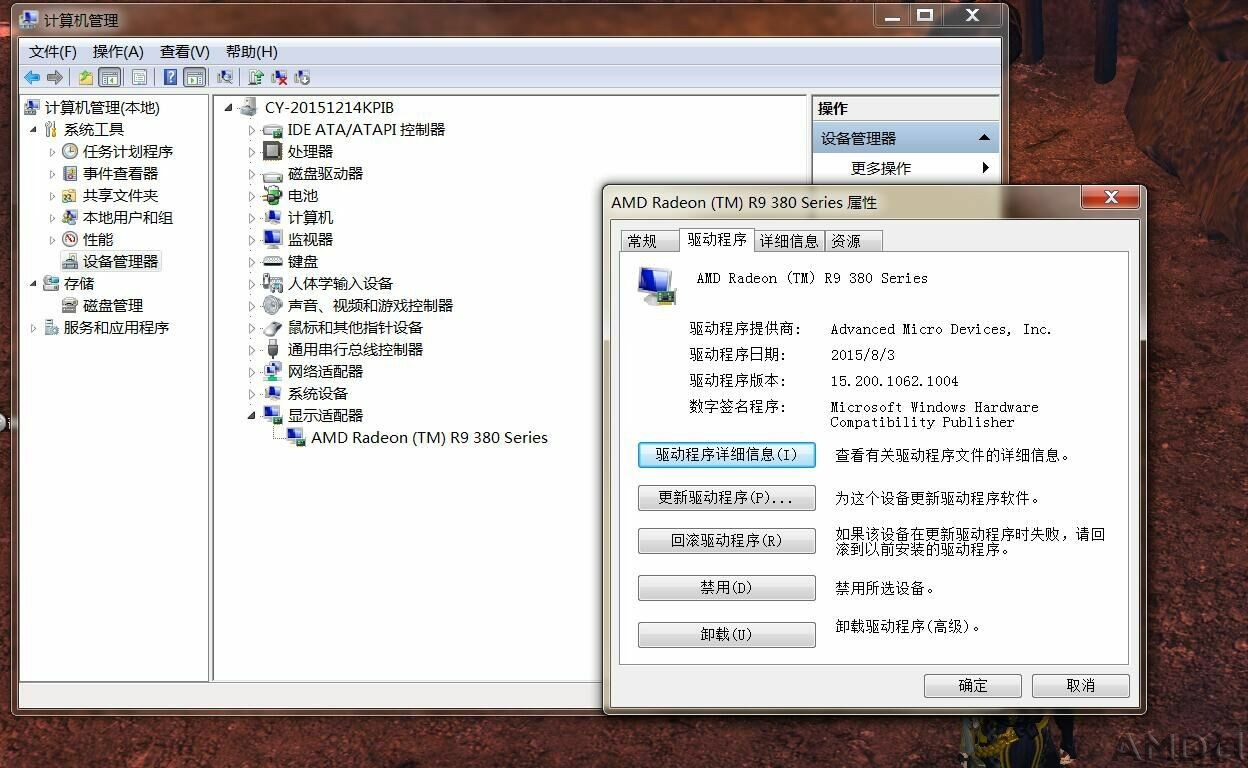The image size is (1248, 768).
Task: Expand the 本地用户和组 node
Action: tap(52, 218)
